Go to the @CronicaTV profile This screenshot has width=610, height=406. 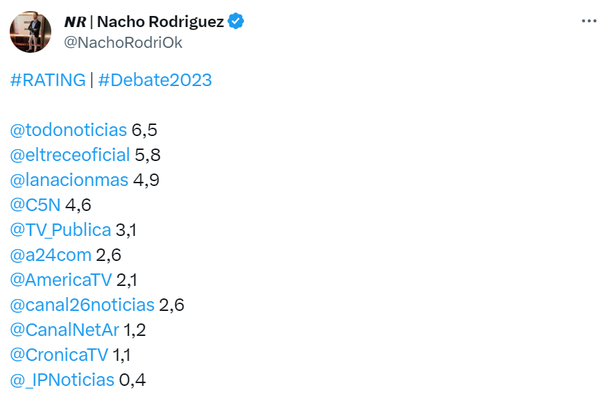coord(59,354)
